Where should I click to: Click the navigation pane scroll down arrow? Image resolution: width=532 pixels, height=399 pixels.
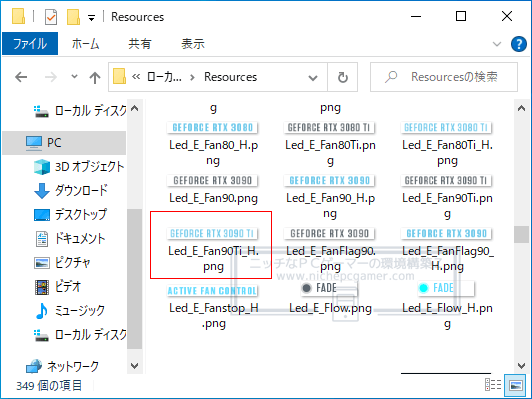pyautogui.click(x=135, y=365)
